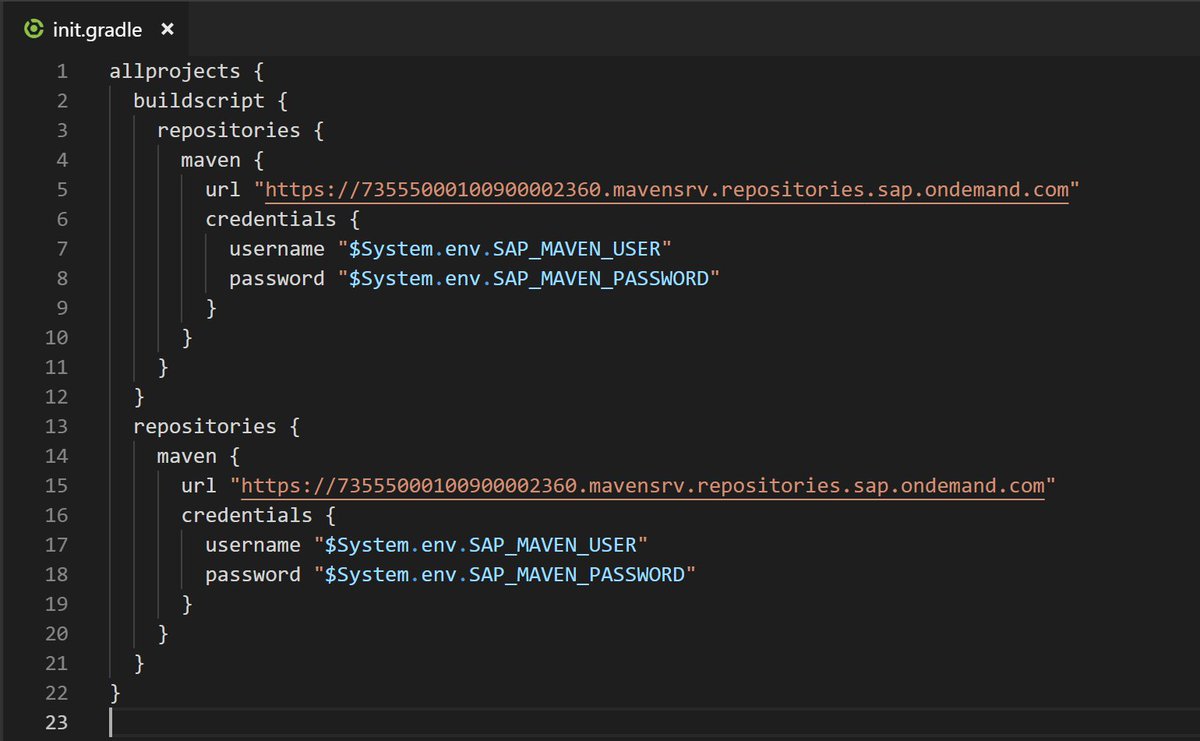Click the SAP_MAVEN_PASSWORD string on line 18
Screen dimensions: 1200x741
504,575
